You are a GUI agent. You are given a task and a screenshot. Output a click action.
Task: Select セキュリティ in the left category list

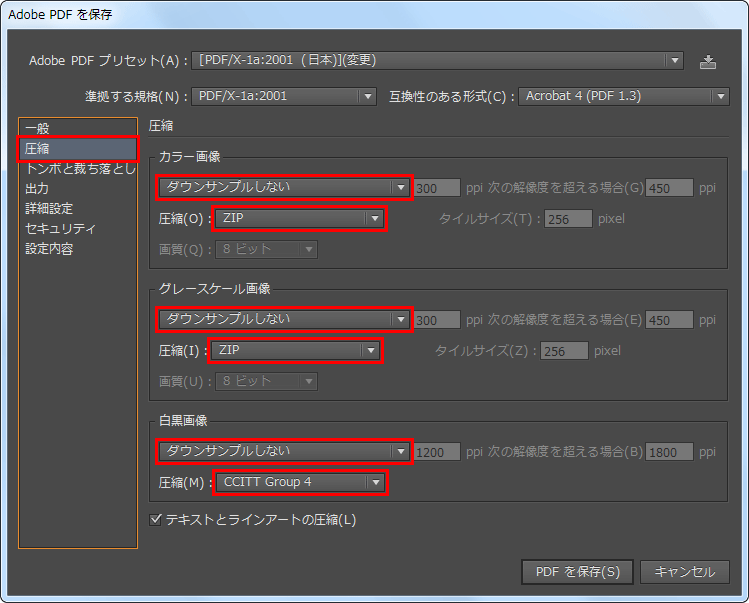[78, 229]
